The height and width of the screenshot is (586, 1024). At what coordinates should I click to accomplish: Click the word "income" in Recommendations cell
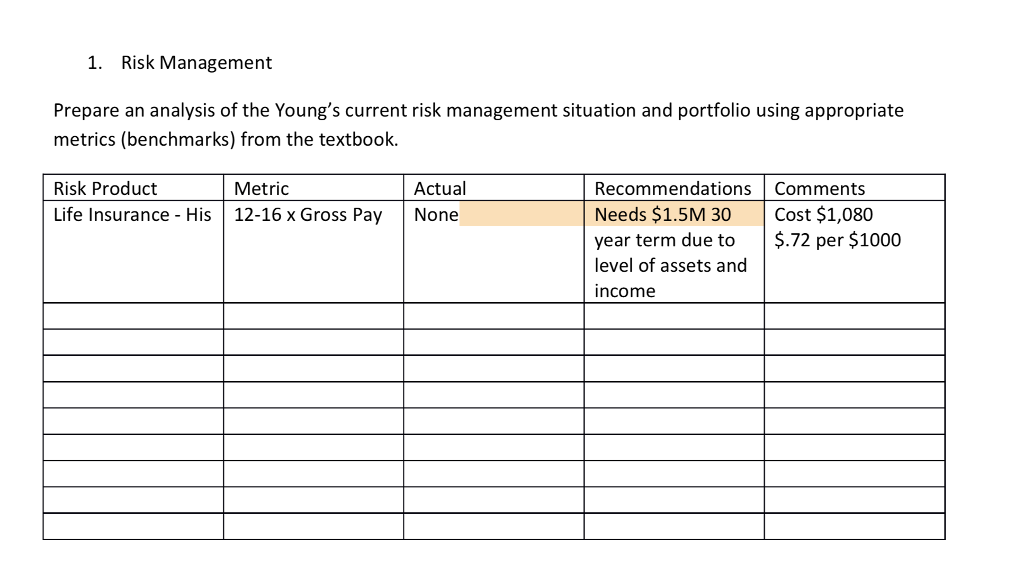pyautogui.click(x=625, y=291)
